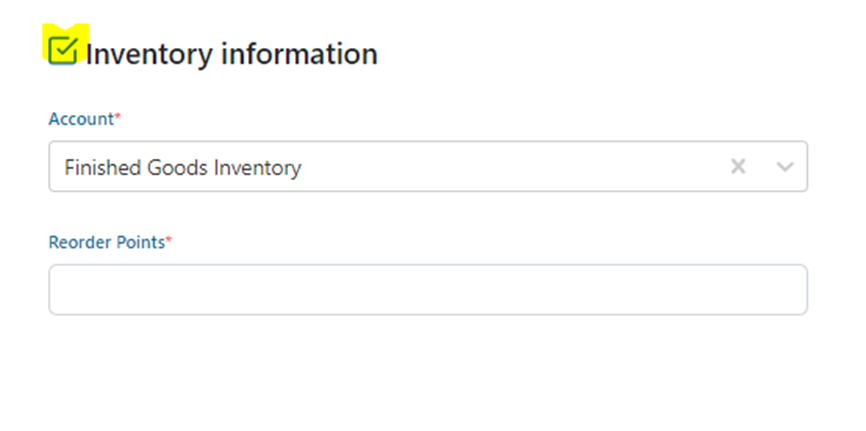Click inside the Reorder Points field
Viewport: 866px width, 431px height.
pyautogui.click(x=428, y=290)
